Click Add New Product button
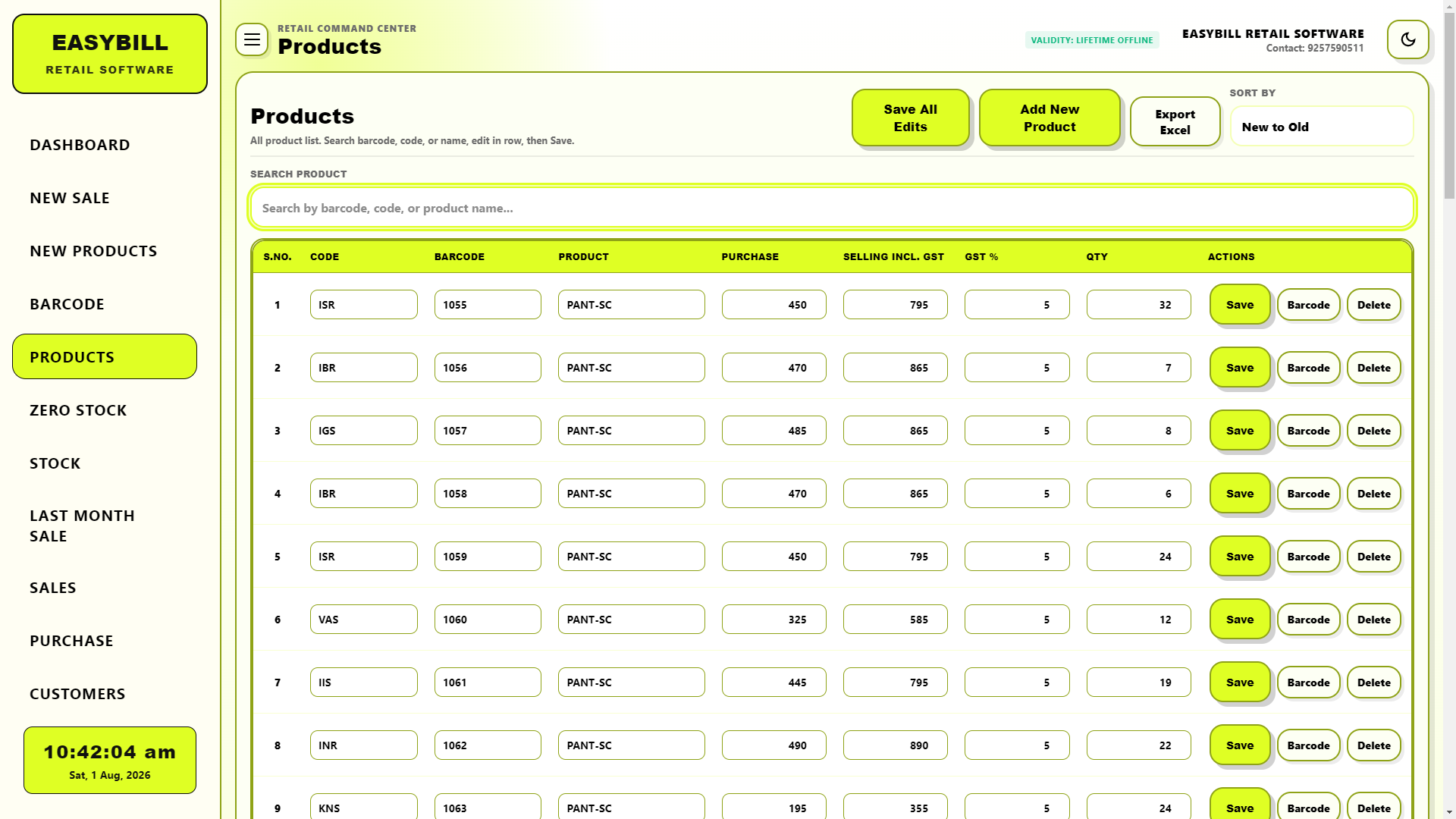Viewport: 1456px width, 819px height. coord(1050,118)
